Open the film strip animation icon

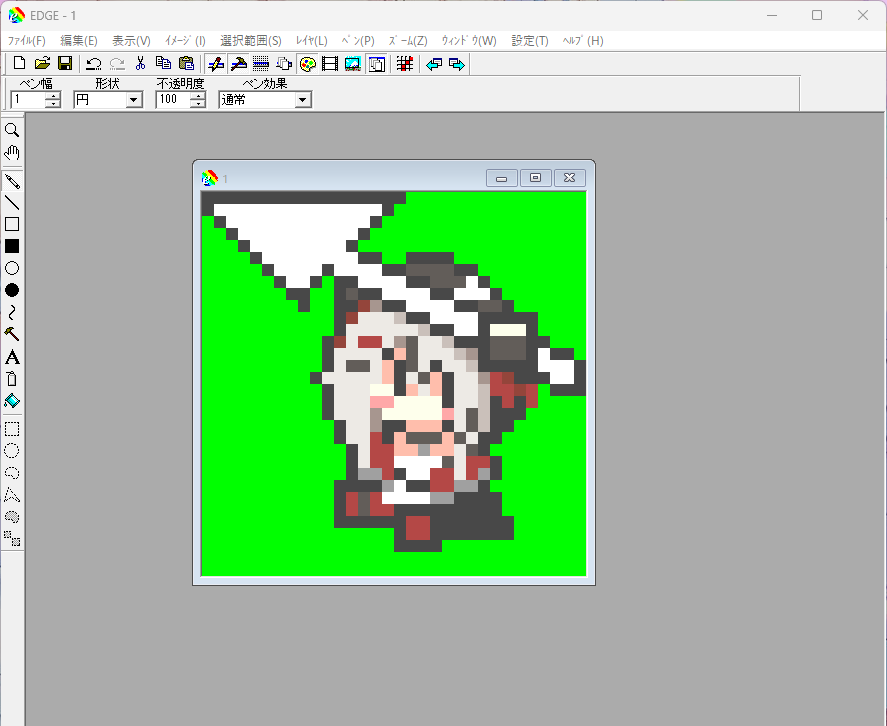click(330, 64)
